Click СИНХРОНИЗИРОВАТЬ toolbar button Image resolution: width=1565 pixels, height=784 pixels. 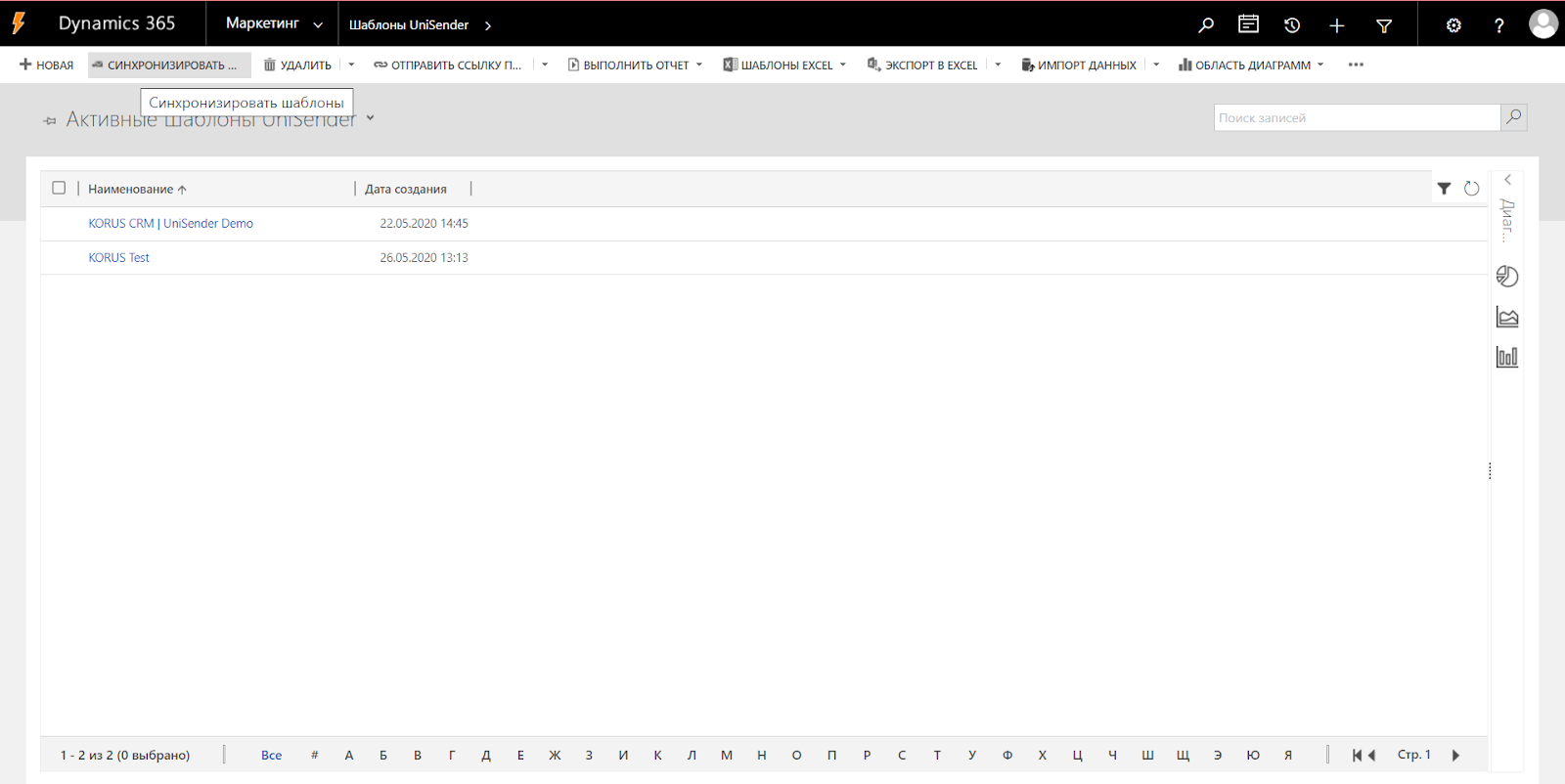point(168,65)
